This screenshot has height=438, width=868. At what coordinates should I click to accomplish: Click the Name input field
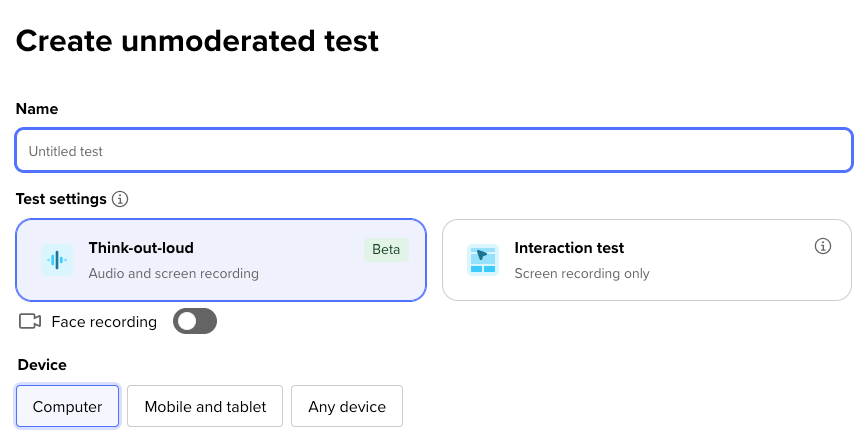434,151
